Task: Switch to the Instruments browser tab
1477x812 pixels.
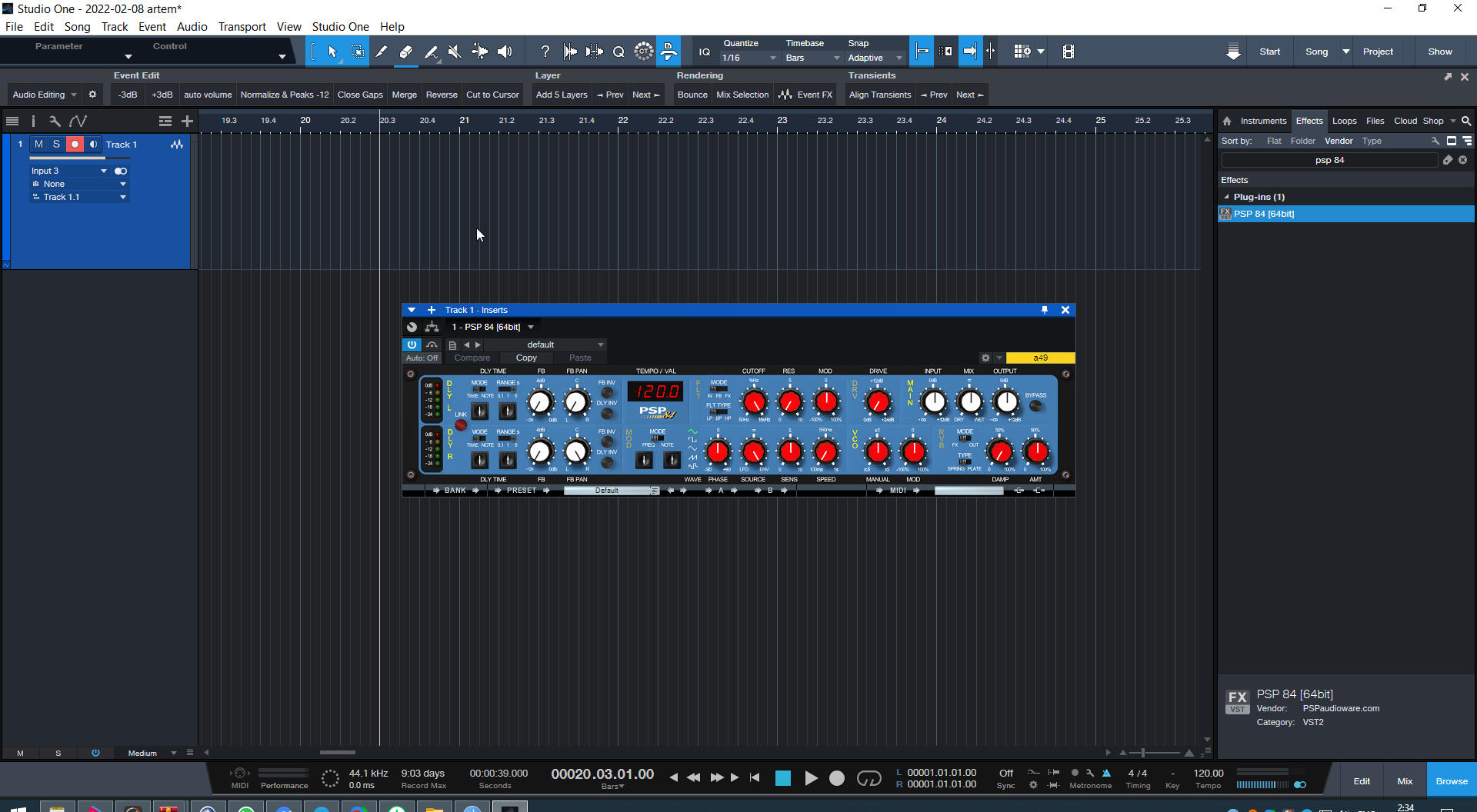Action: [1263, 121]
